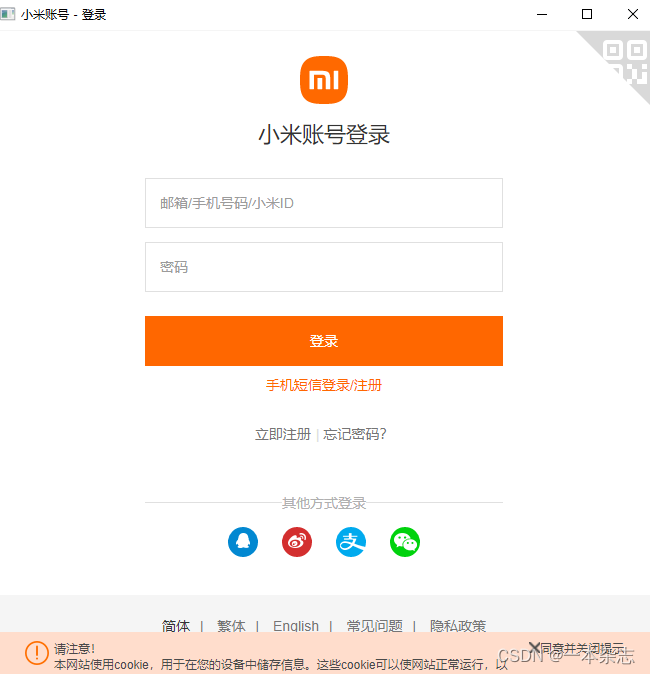Open QQ login option
650x674 pixels.
tap(243, 542)
